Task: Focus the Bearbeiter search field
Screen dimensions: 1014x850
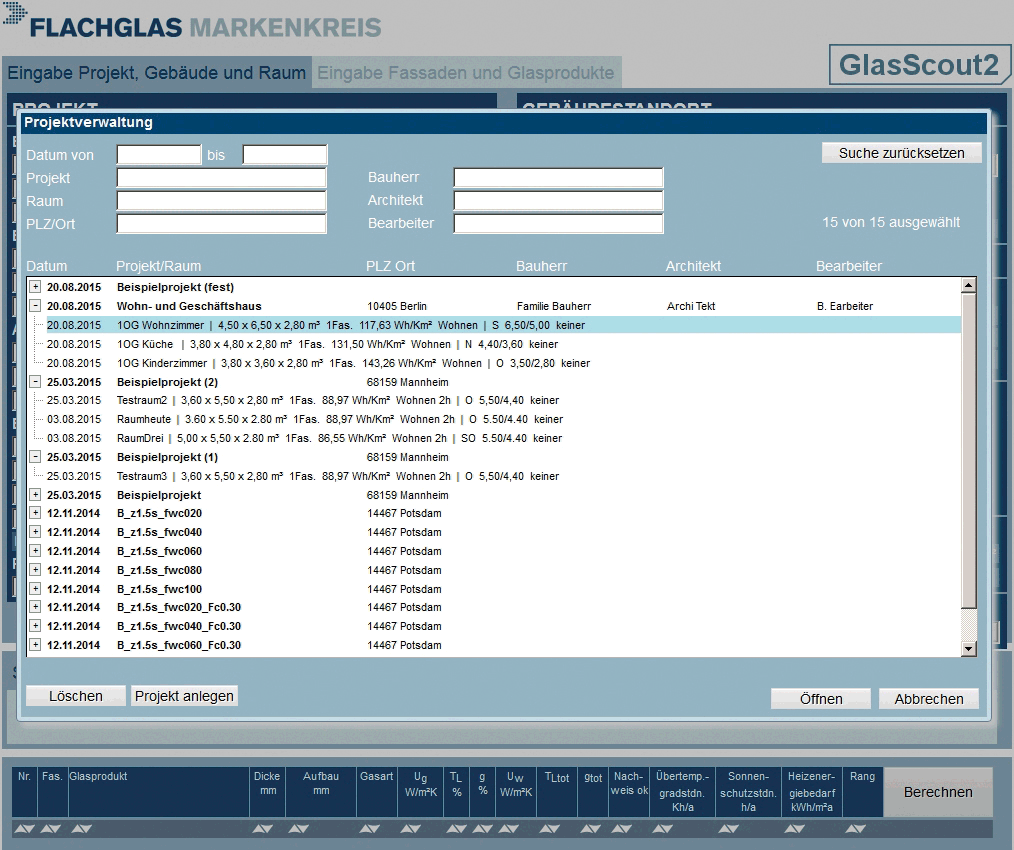Action: point(559,223)
